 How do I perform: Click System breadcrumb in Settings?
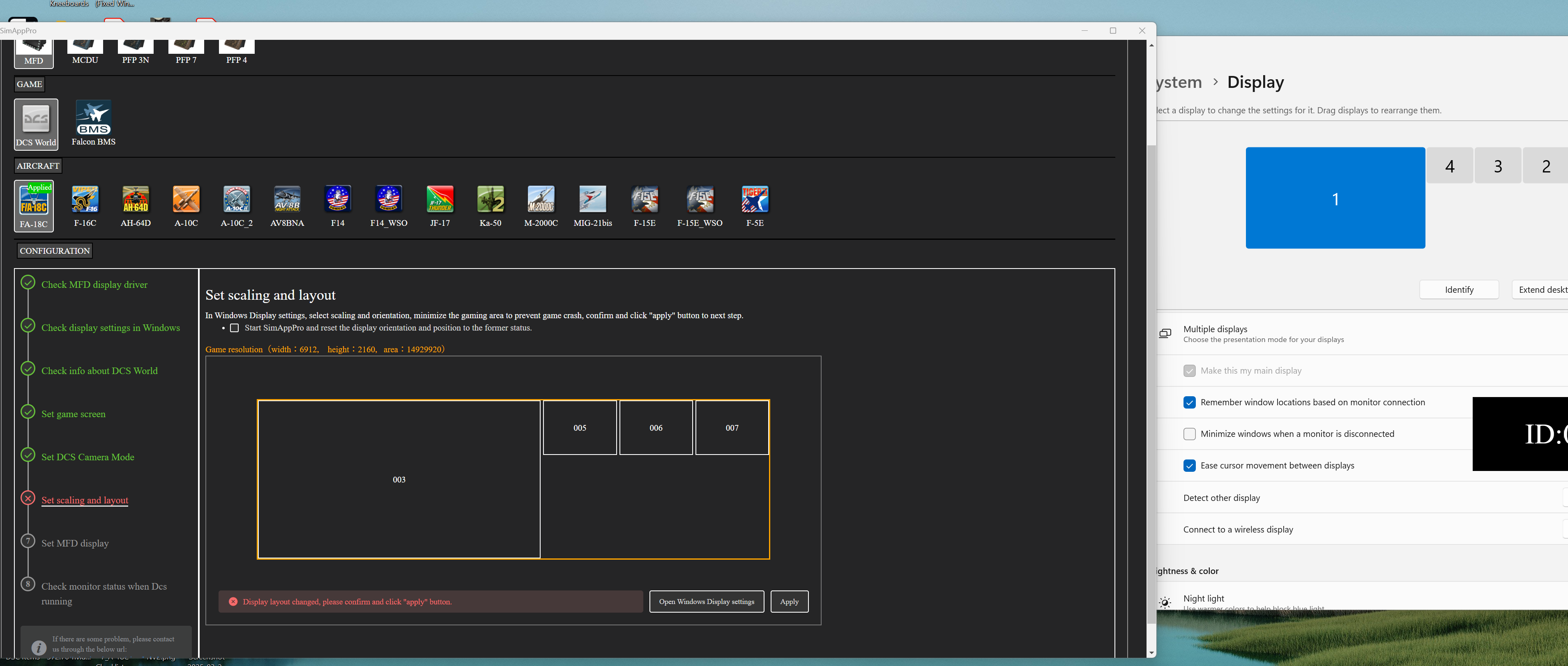(1179, 82)
